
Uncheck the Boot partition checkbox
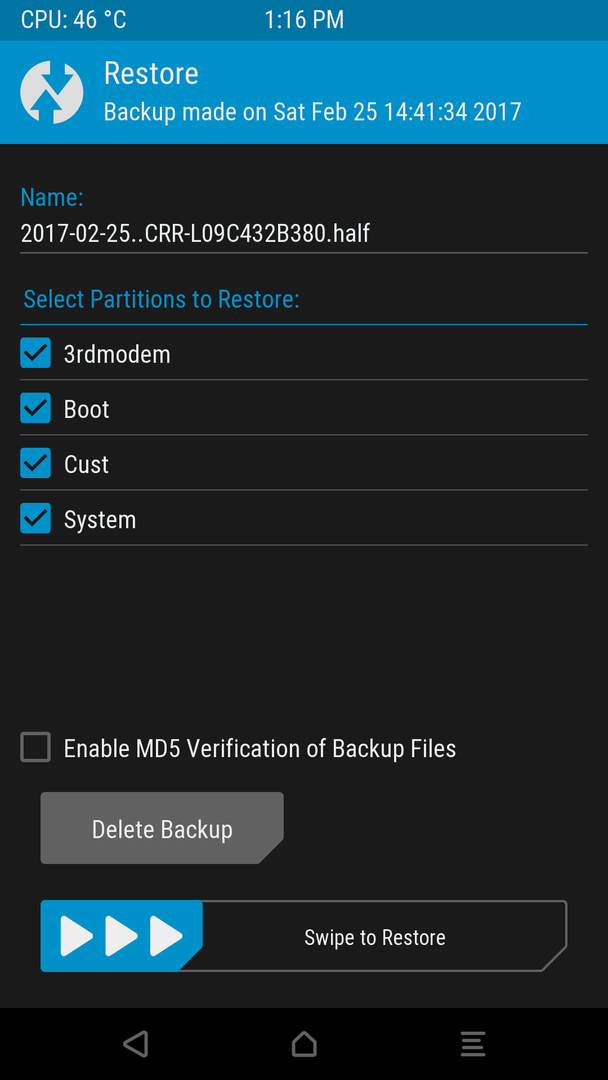[x=35, y=408]
